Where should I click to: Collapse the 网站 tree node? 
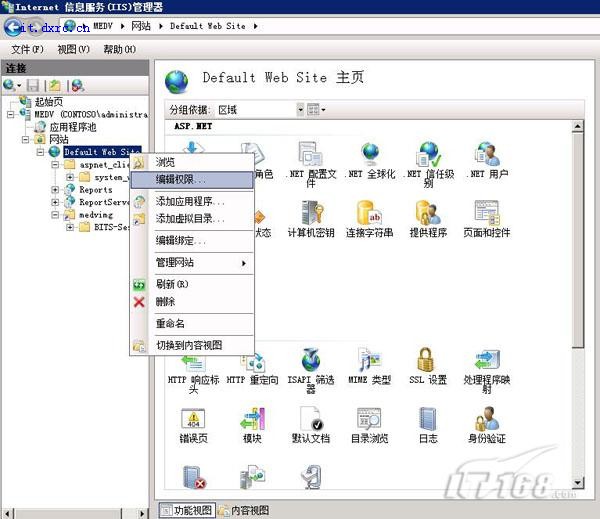click(27, 140)
